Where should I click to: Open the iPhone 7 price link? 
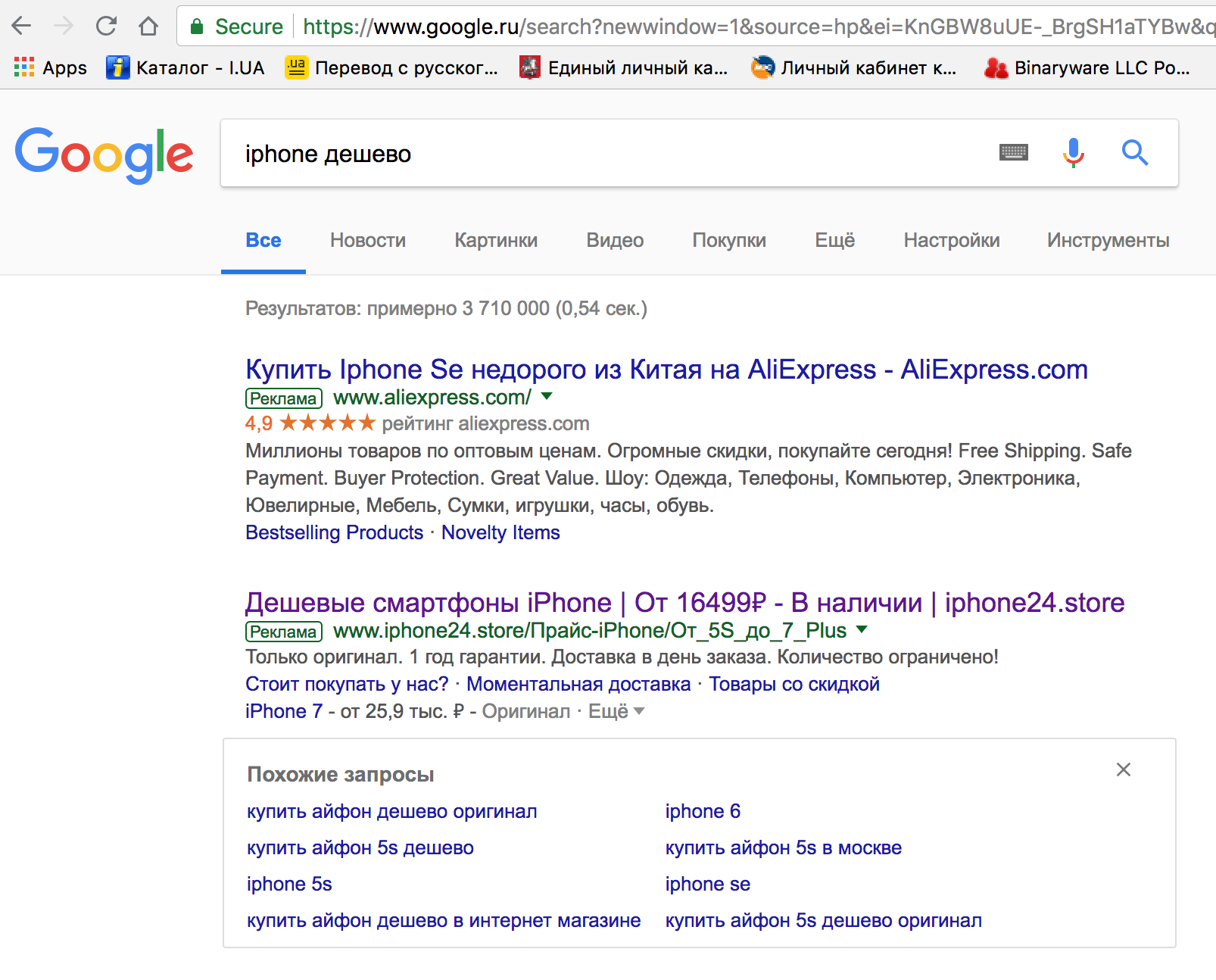[x=284, y=711]
